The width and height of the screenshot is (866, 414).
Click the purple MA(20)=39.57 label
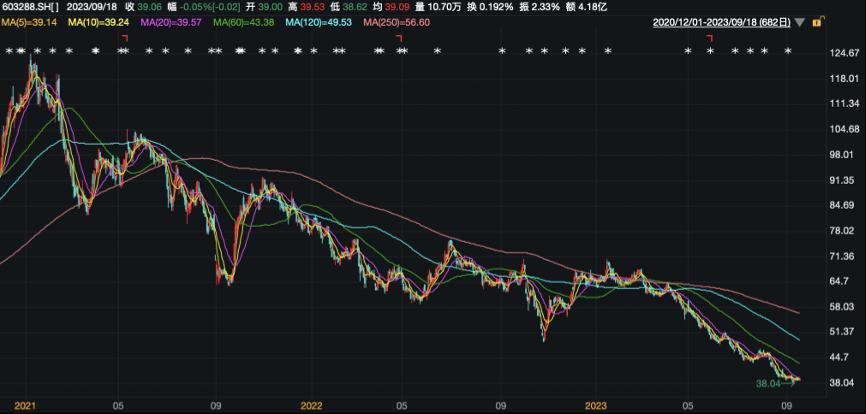(173, 23)
